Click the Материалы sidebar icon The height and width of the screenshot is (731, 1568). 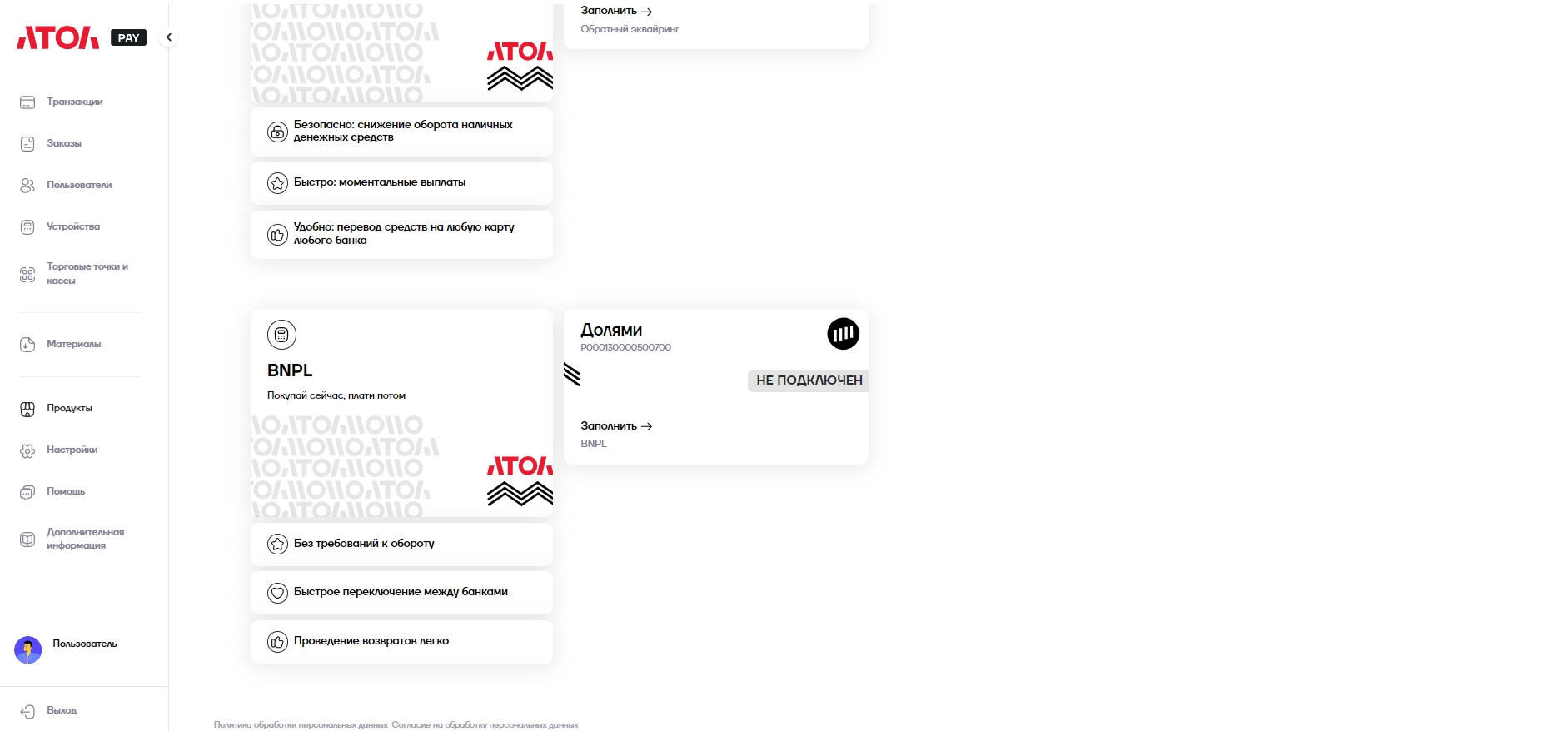[x=27, y=345]
